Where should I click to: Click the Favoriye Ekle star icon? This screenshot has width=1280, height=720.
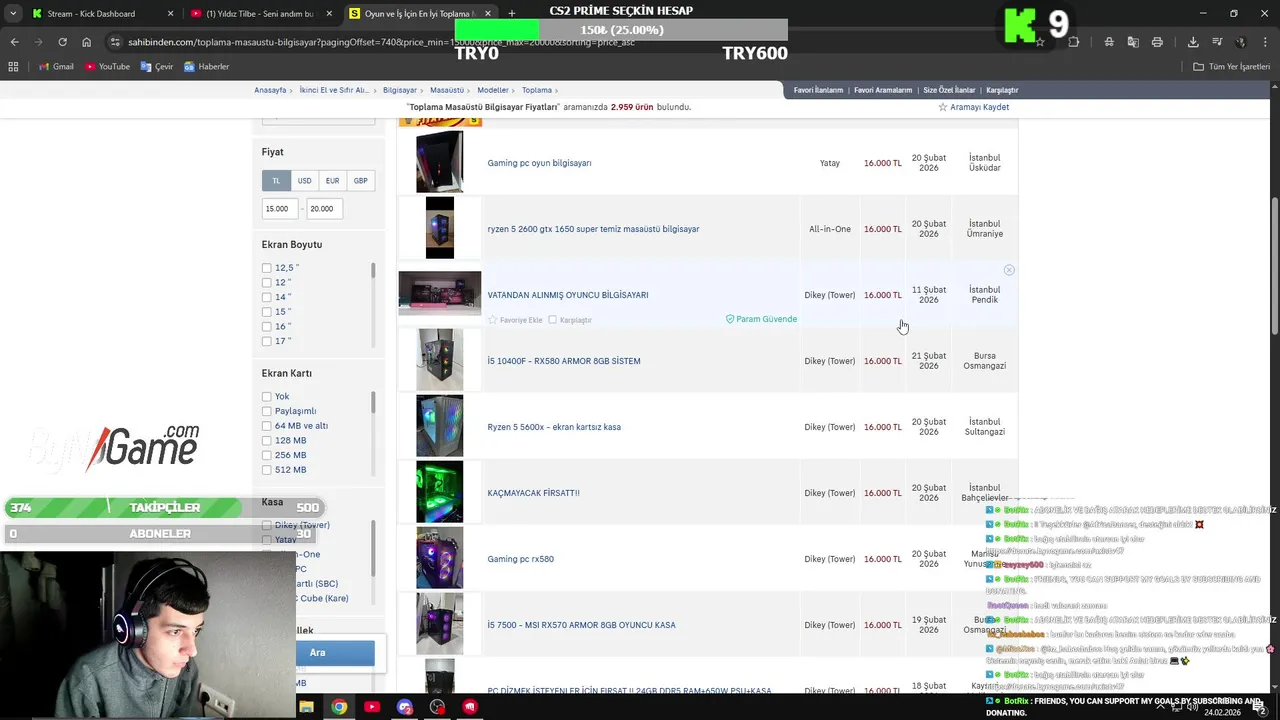(492, 320)
